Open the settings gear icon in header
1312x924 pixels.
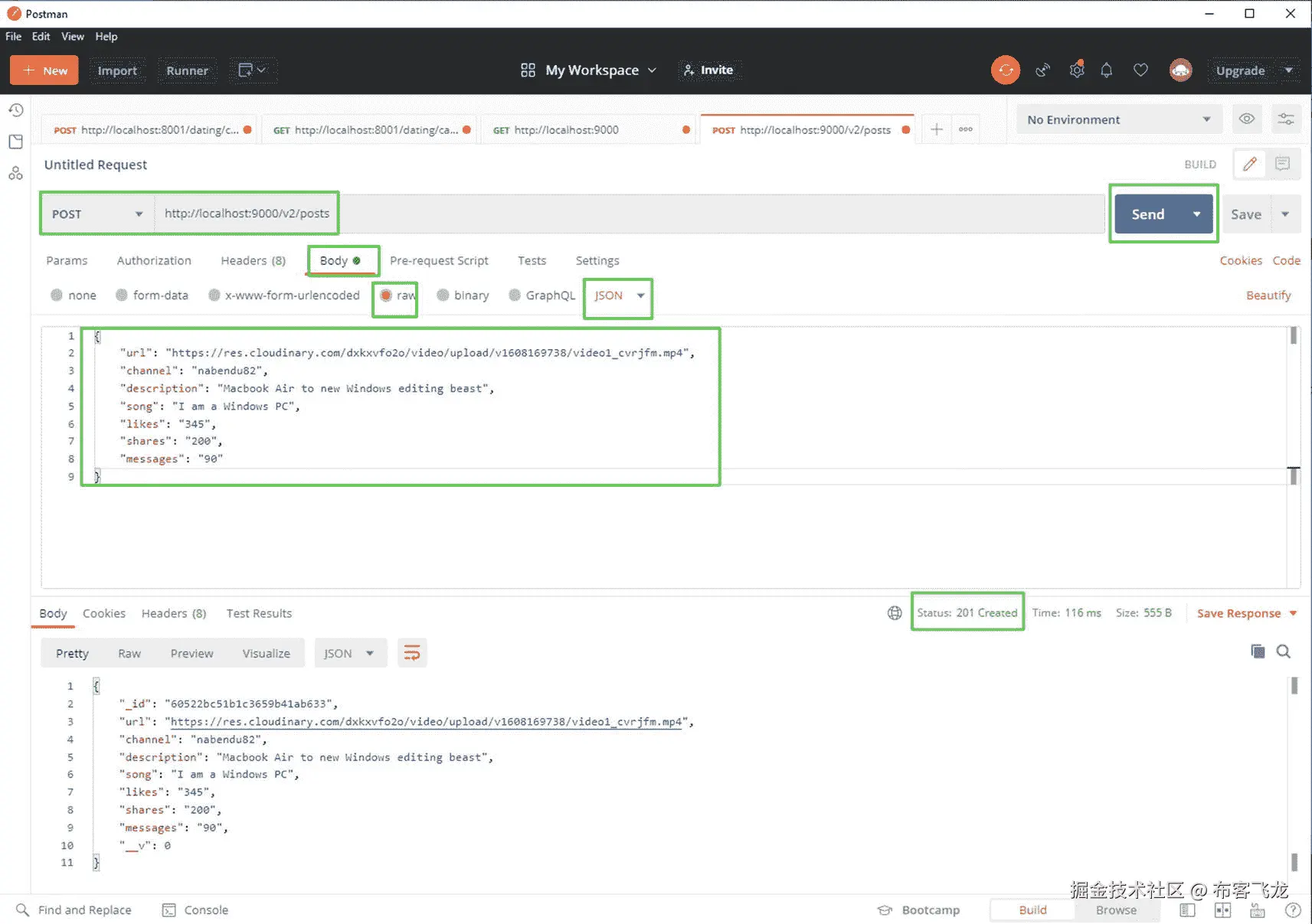click(x=1077, y=70)
